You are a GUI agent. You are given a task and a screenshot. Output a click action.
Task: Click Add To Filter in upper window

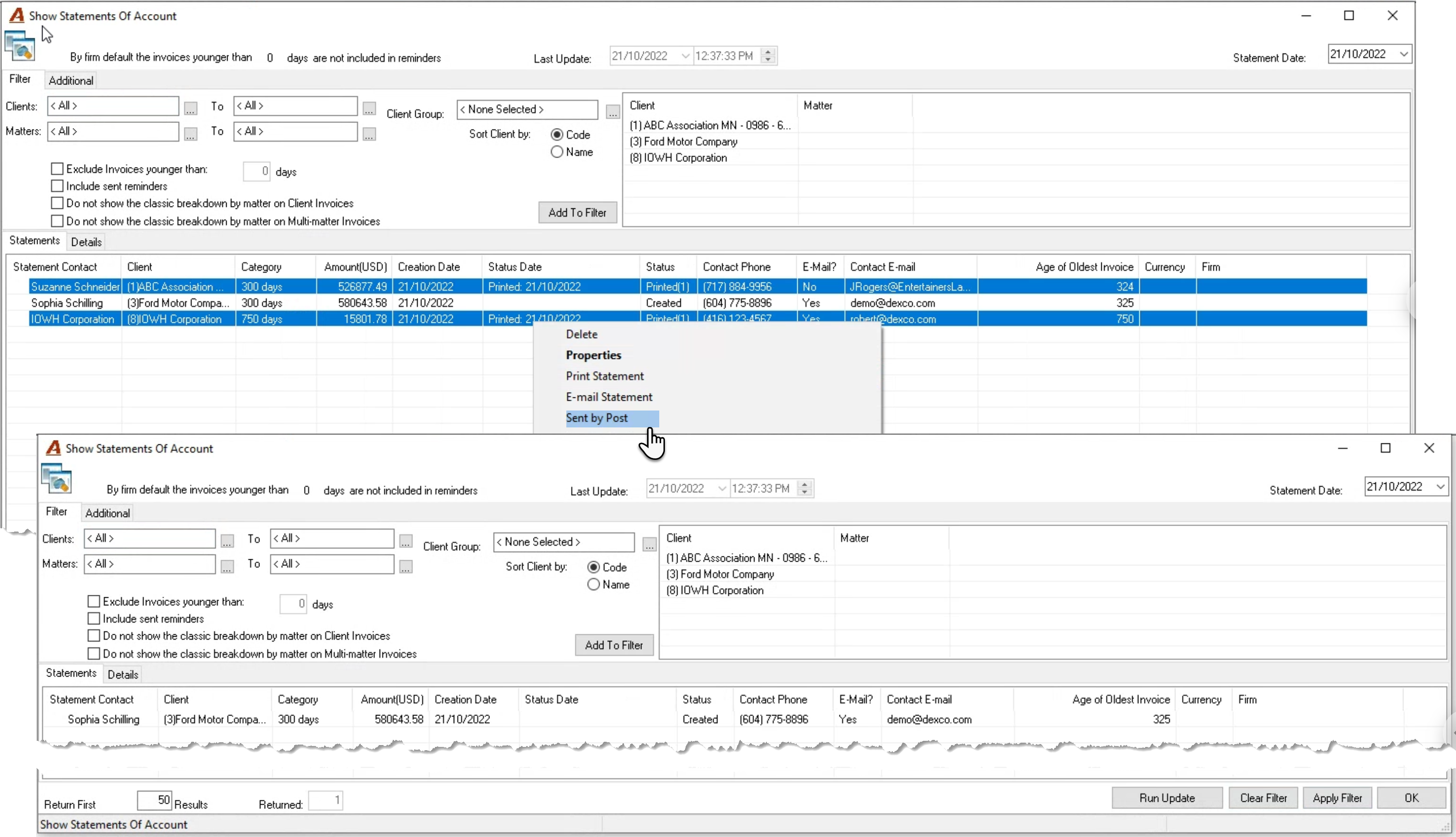pos(577,213)
